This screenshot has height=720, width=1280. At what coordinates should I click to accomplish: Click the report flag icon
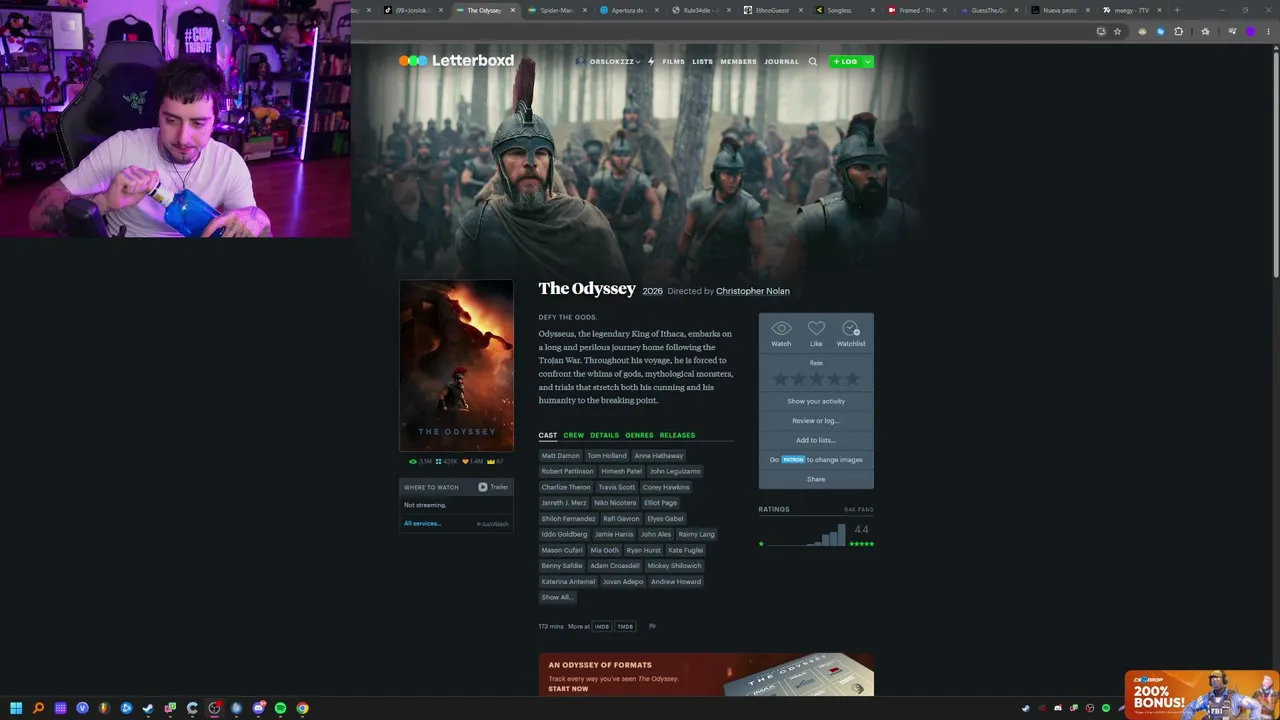click(652, 627)
